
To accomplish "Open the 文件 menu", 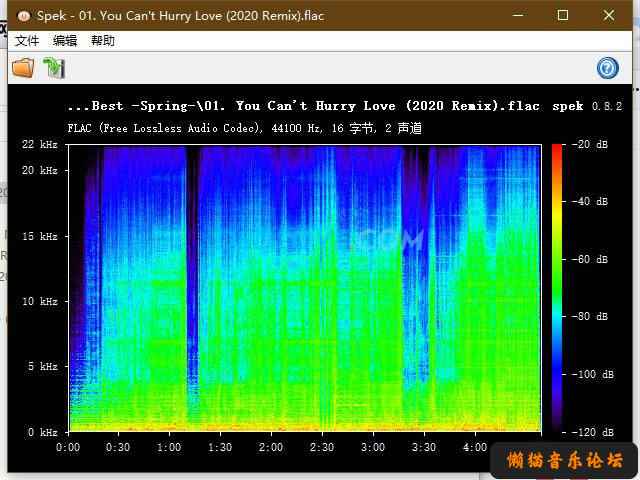I will coord(27,41).
